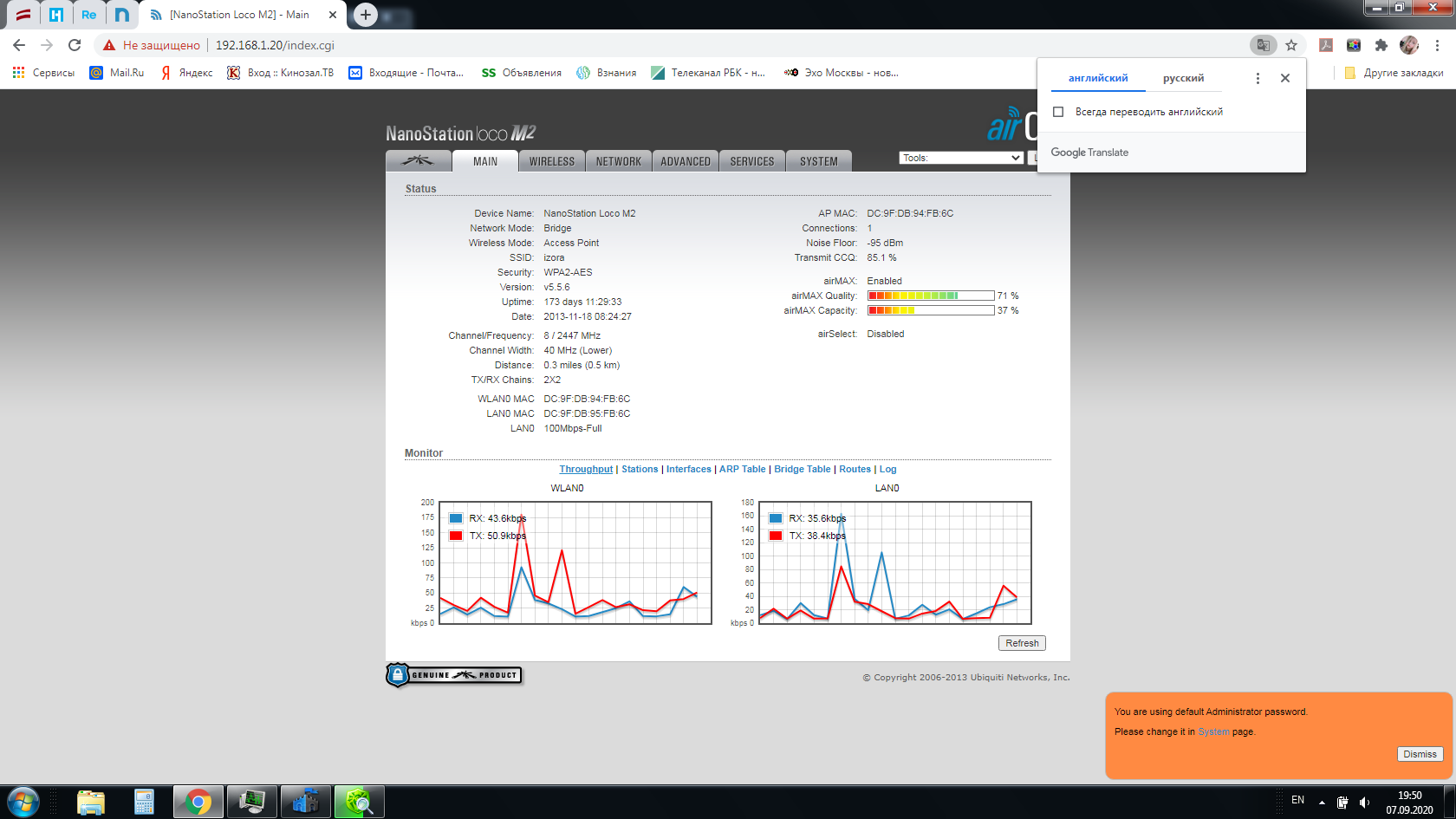The image size is (1456, 819).
Task: Click the not-secure warning icon
Action: click(x=109, y=45)
